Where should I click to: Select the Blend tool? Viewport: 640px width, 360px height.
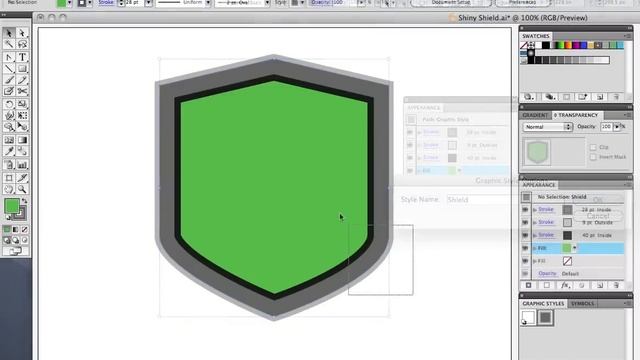click(22, 151)
